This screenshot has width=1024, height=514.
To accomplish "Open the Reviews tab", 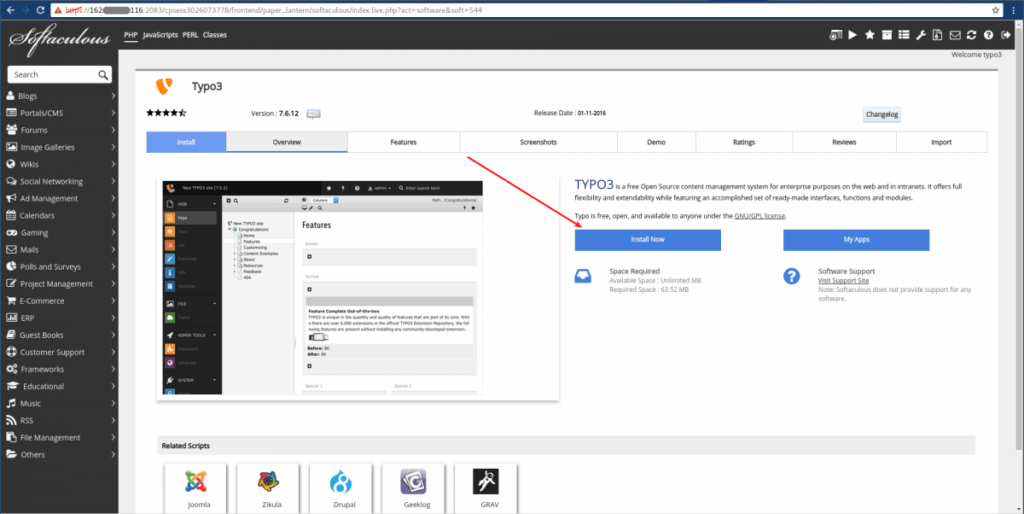I will click(844, 142).
